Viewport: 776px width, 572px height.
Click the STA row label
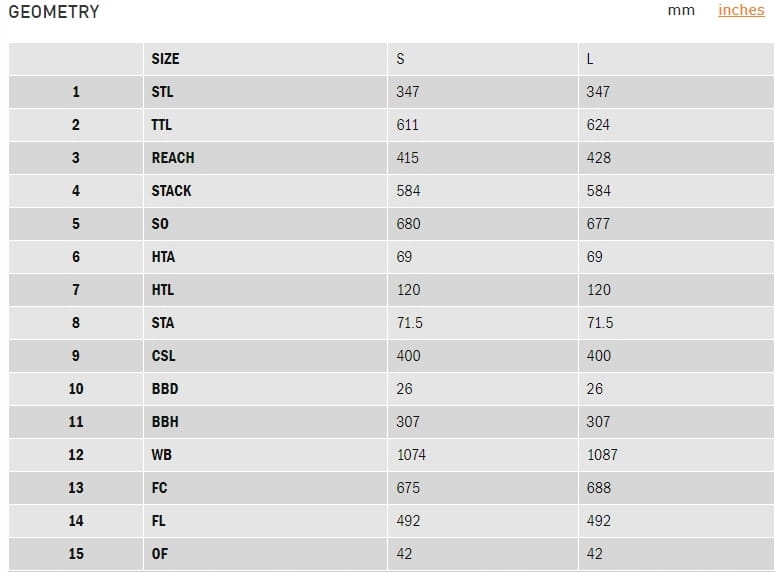tap(162, 323)
